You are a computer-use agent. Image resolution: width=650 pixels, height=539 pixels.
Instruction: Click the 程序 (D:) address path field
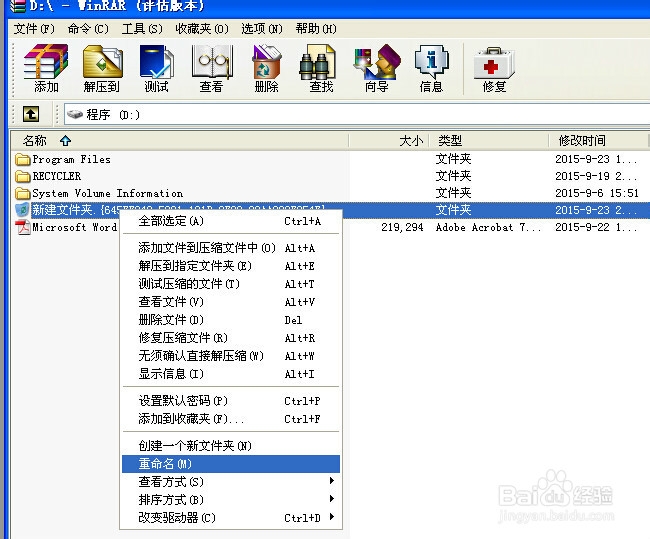point(357,114)
